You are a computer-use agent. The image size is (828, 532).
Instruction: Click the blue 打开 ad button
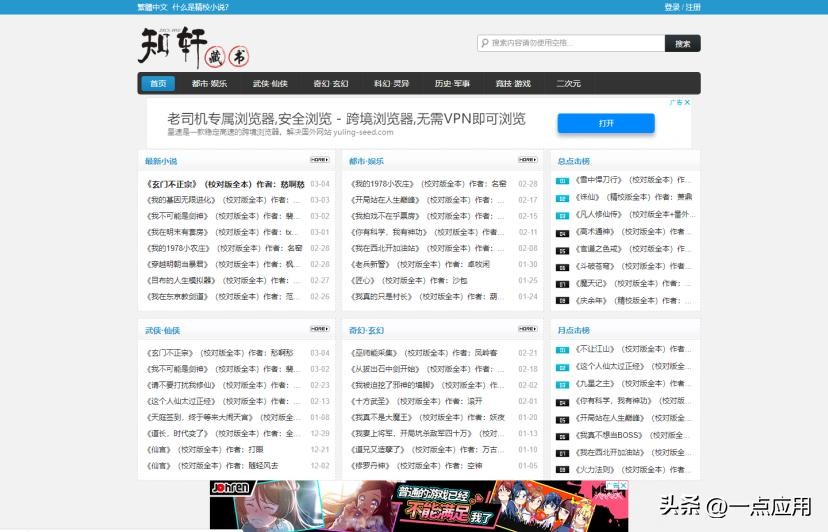coord(605,123)
